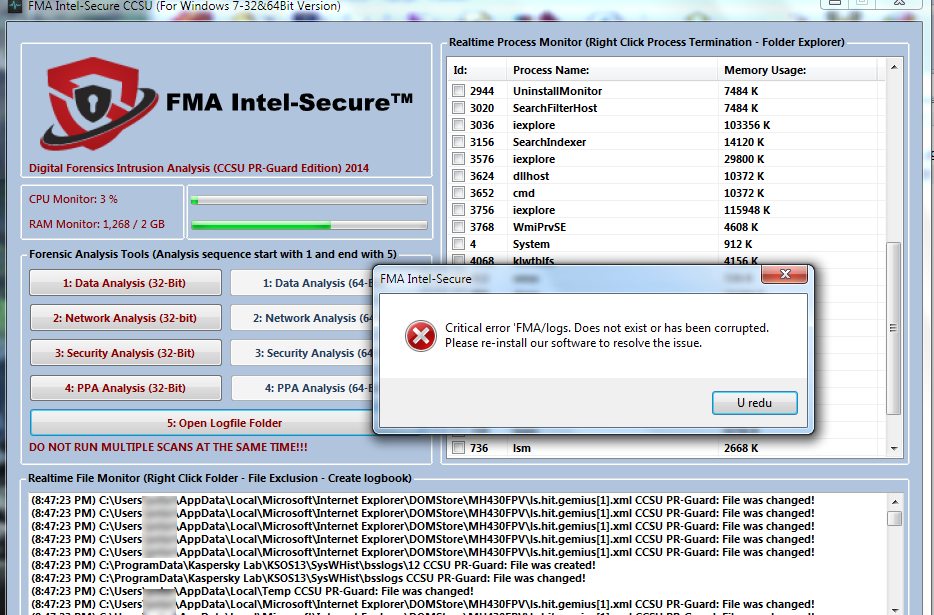Check the box for iexplore process 3576

click(458, 159)
